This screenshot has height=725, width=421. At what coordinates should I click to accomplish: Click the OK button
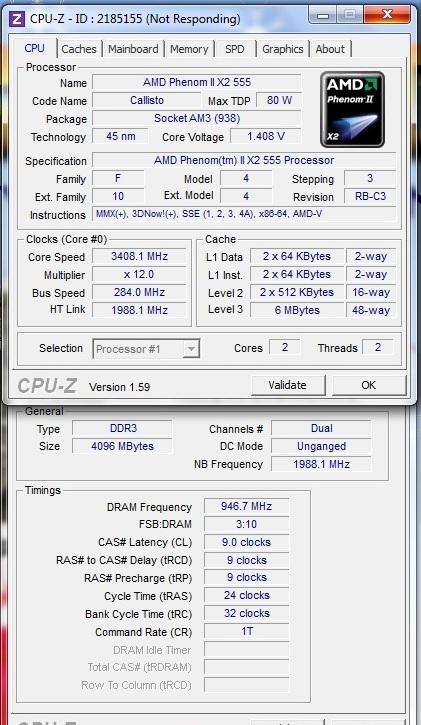click(x=368, y=385)
